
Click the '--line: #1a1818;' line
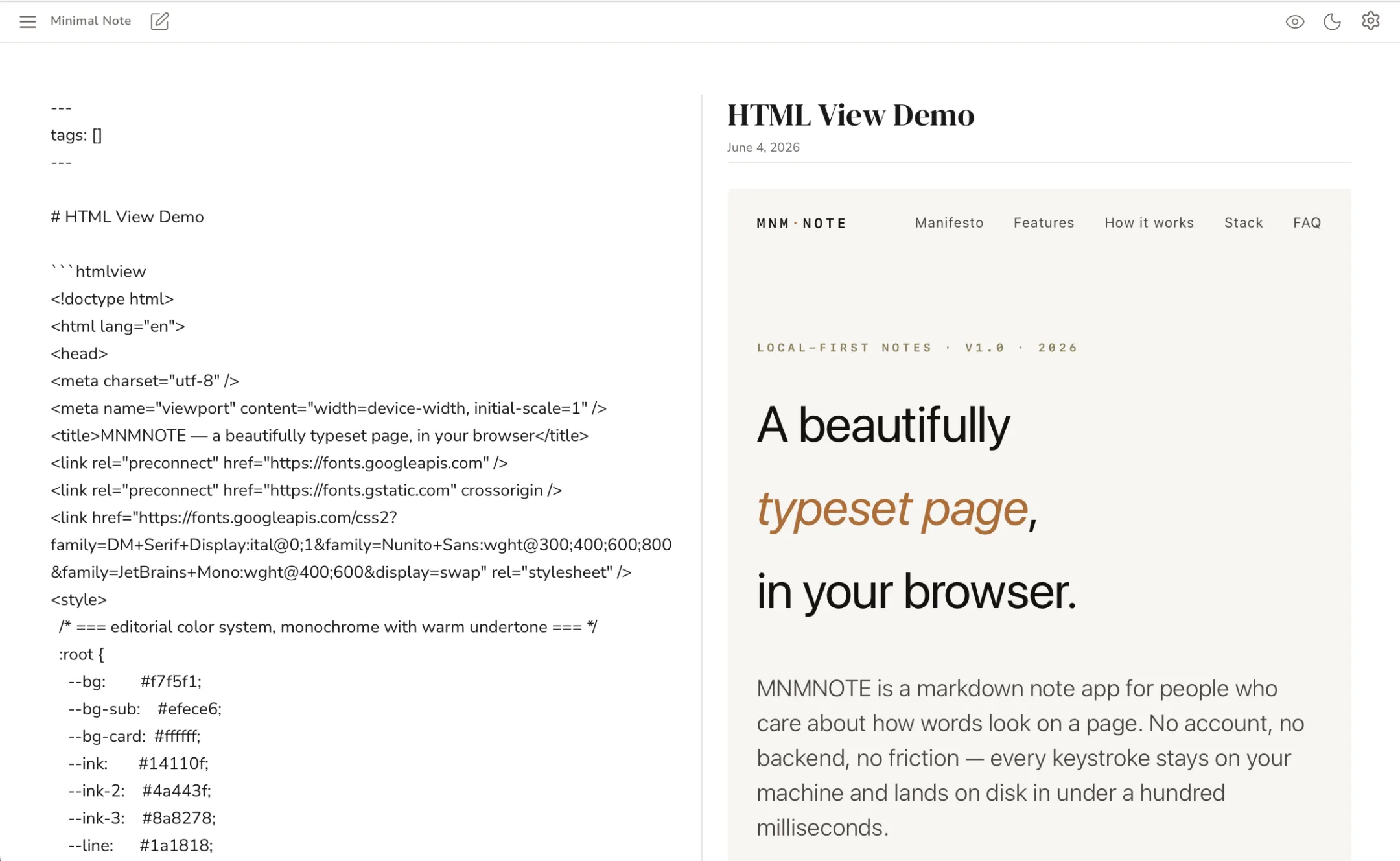pos(140,845)
